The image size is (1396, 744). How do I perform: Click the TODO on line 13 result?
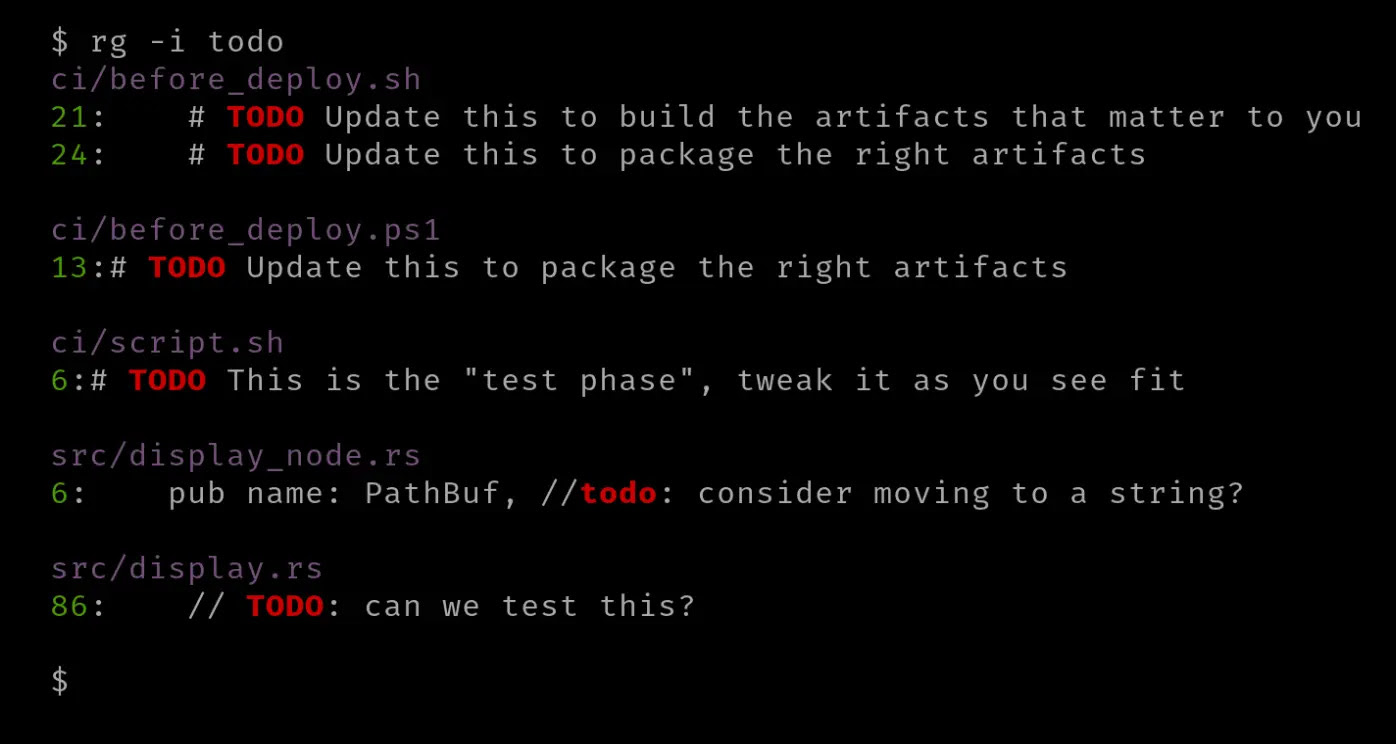click(187, 268)
